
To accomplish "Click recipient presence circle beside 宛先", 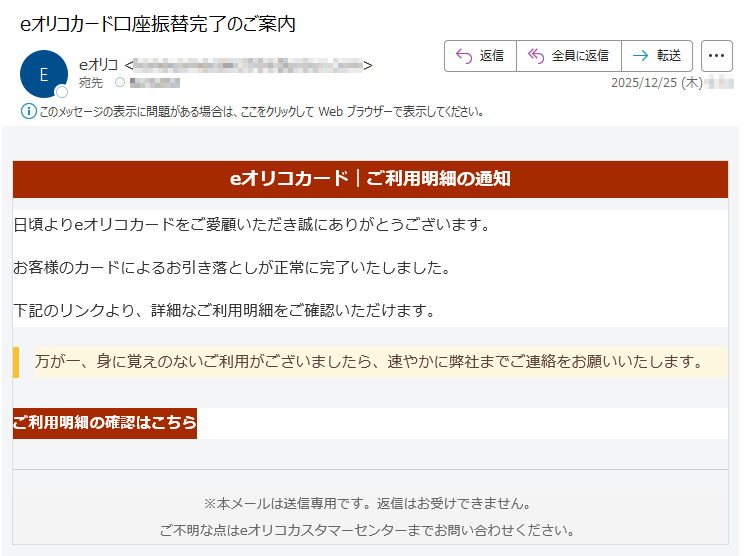I will [120, 83].
